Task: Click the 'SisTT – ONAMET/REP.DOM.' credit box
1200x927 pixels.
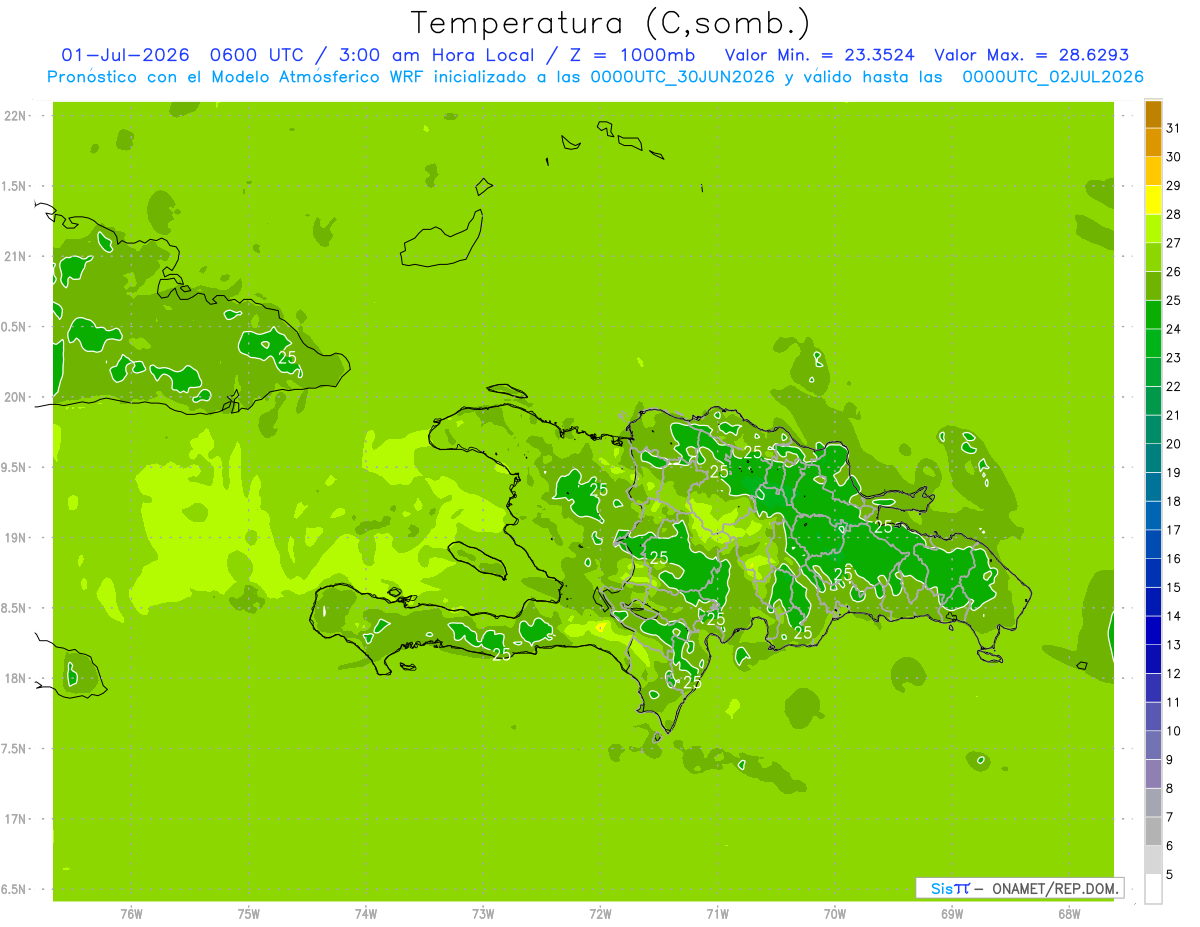Action: tap(1019, 888)
